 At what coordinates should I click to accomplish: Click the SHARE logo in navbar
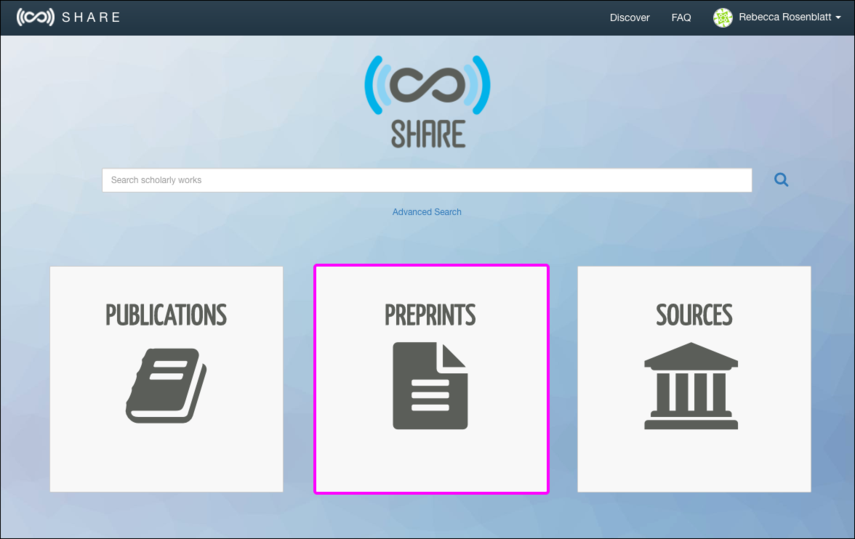click(x=68, y=17)
